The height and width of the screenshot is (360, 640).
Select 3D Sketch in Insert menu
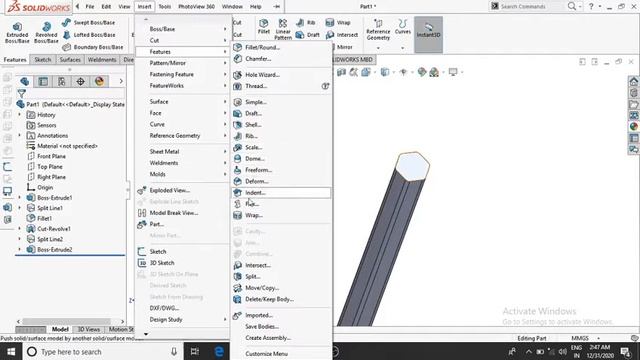182,263
